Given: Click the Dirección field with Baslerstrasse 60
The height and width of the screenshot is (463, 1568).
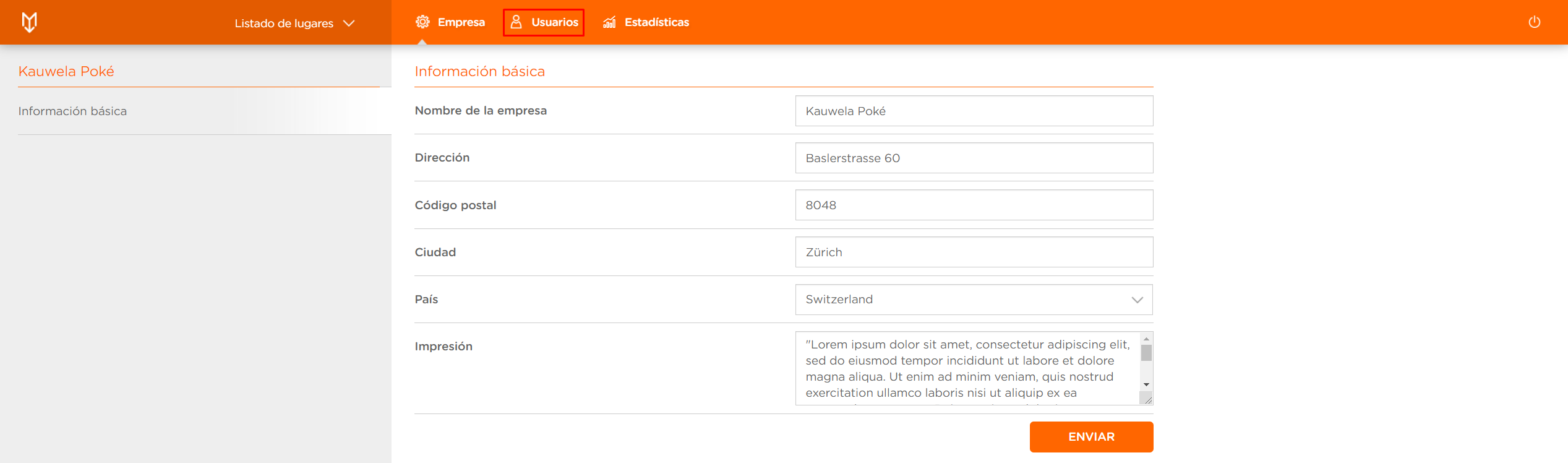Looking at the screenshot, I should click(974, 158).
